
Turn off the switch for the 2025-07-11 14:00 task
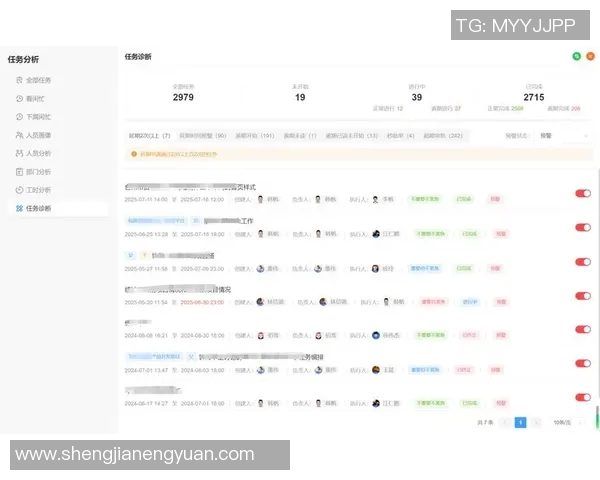(x=583, y=193)
